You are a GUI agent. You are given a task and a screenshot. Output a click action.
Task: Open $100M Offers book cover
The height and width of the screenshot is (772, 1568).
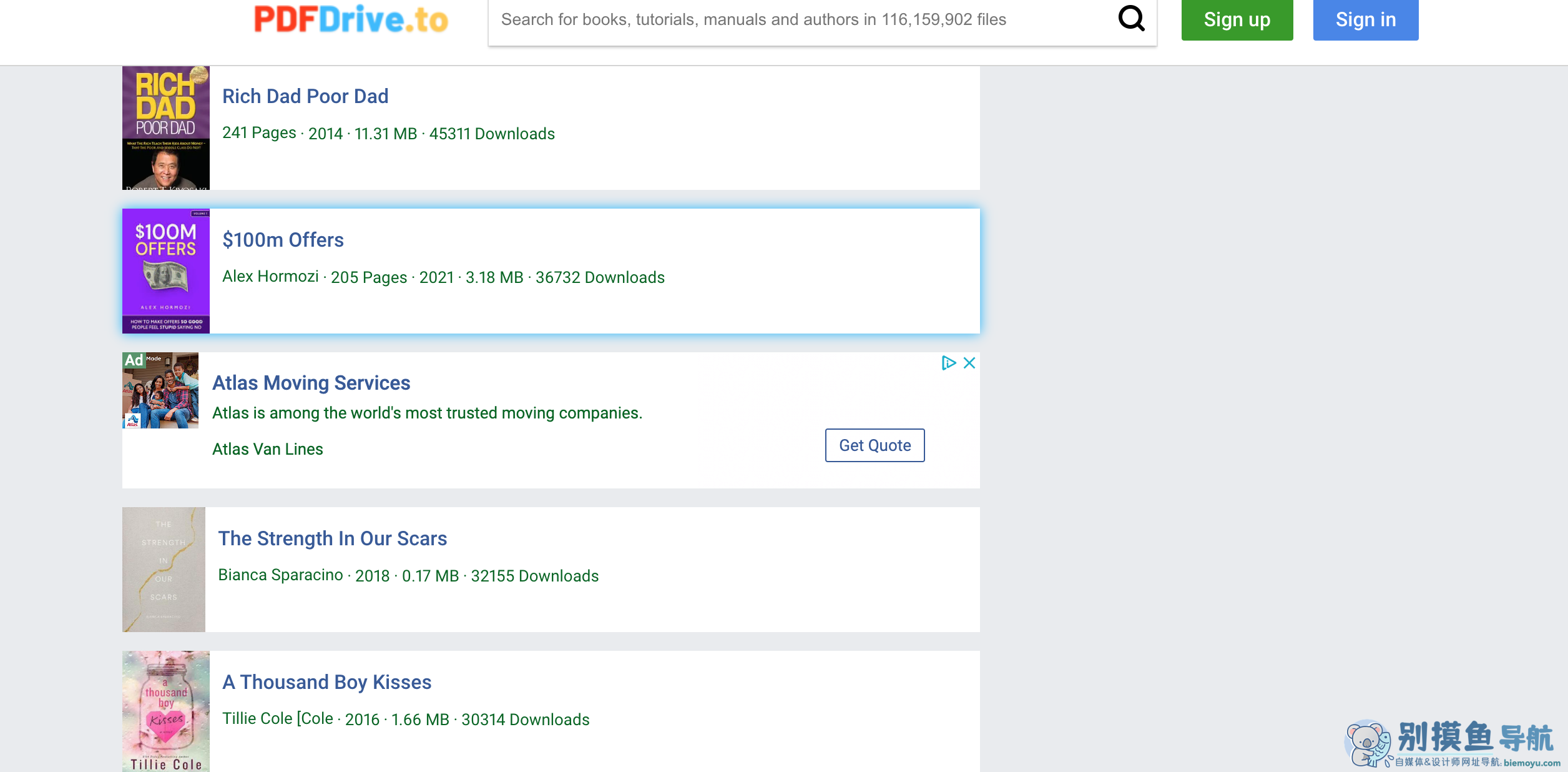166,271
